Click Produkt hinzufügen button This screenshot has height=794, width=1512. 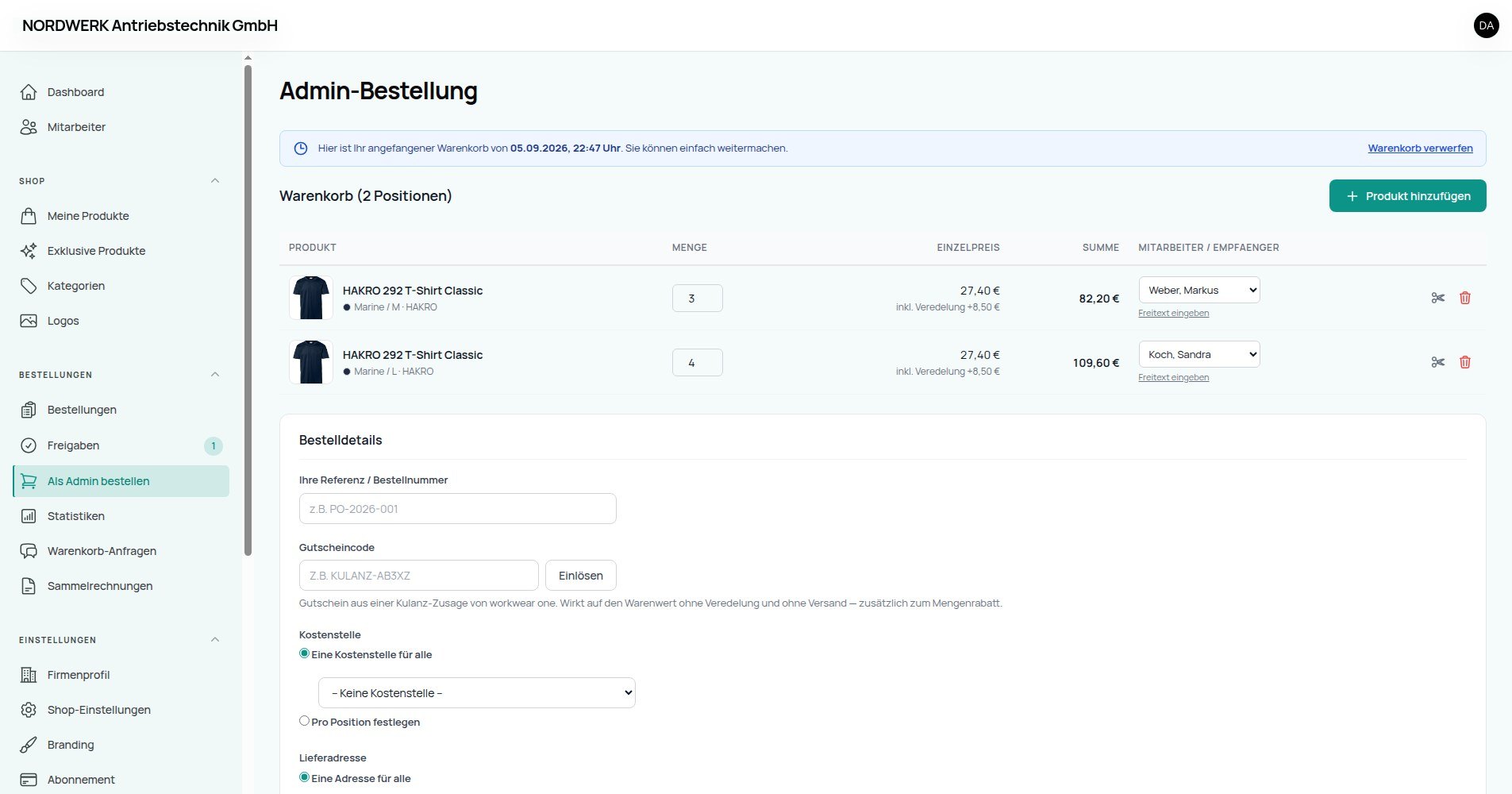pyautogui.click(x=1407, y=196)
